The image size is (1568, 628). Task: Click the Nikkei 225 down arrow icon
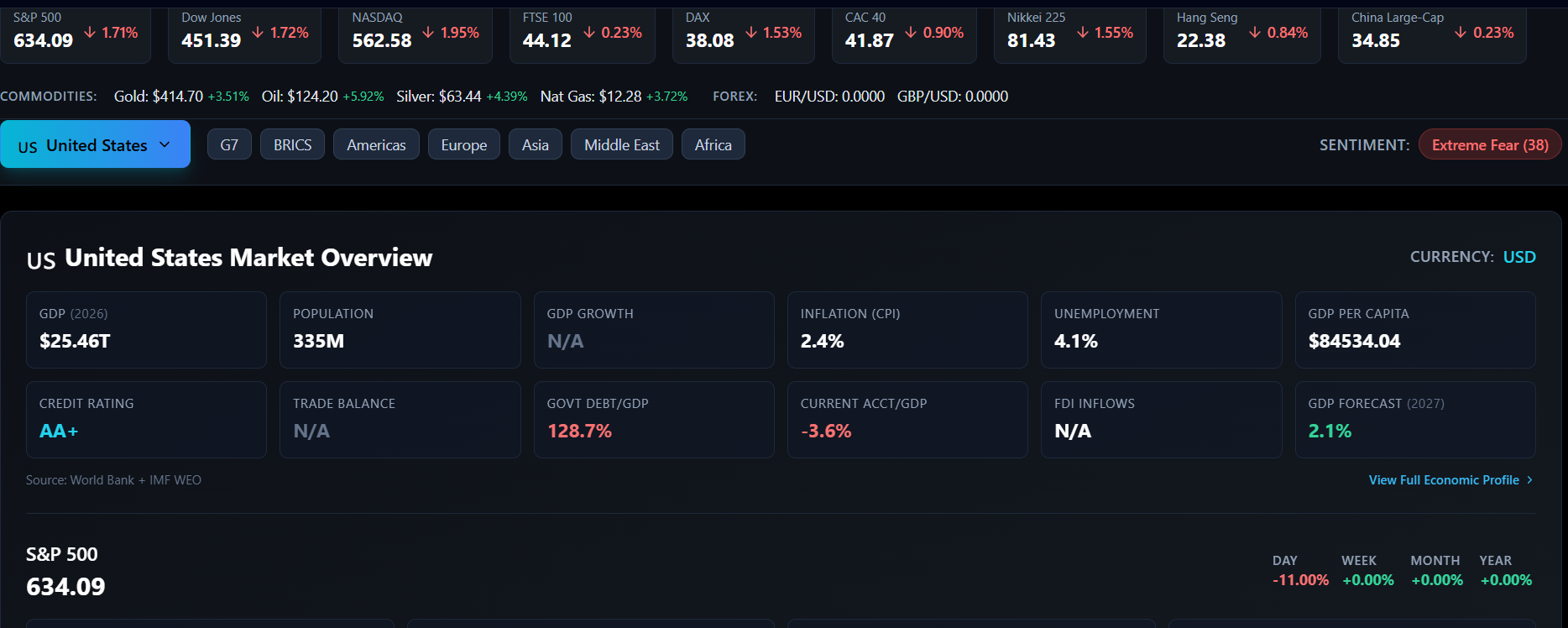click(1083, 32)
